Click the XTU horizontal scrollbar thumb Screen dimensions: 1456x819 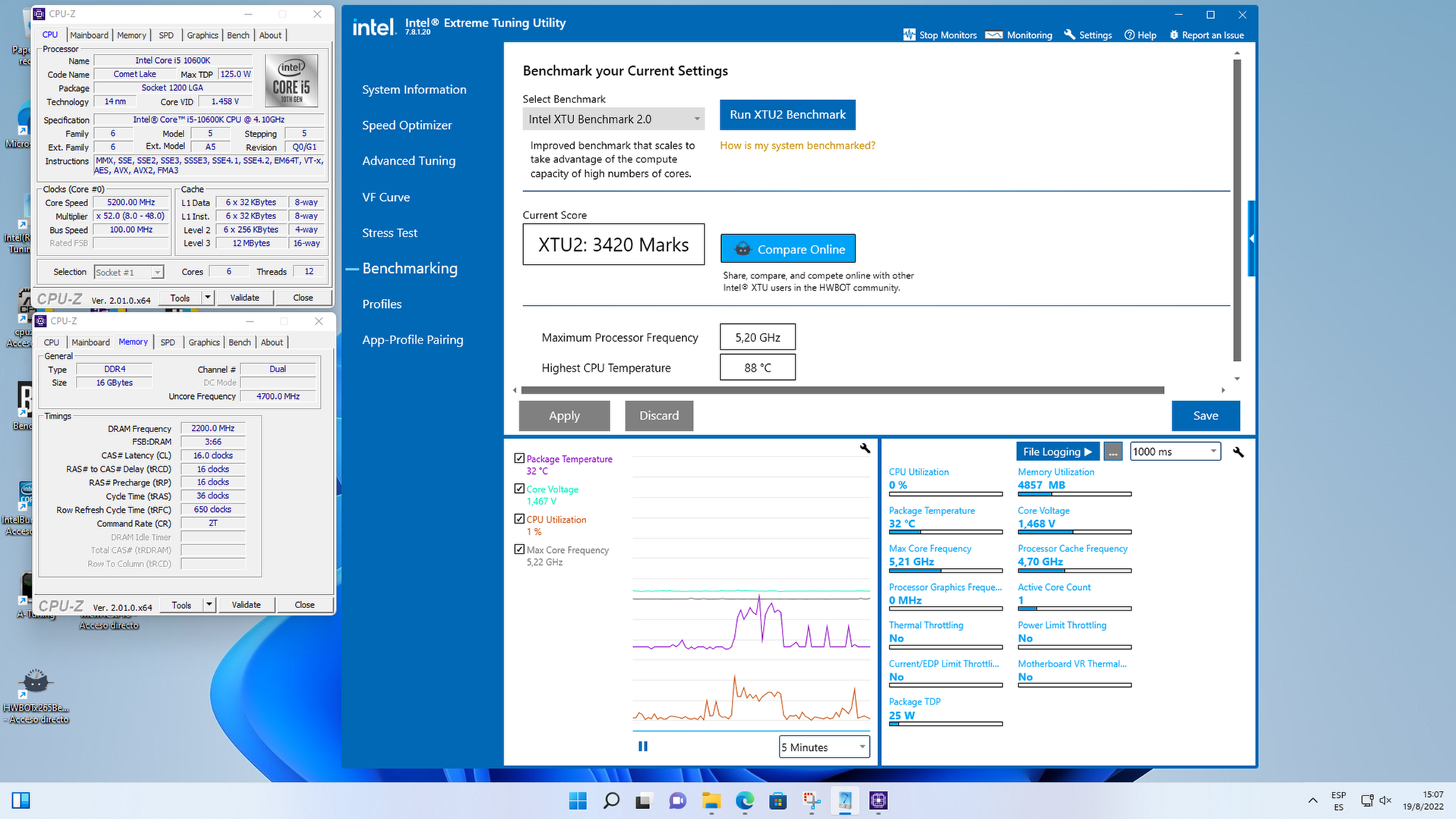pos(843,391)
